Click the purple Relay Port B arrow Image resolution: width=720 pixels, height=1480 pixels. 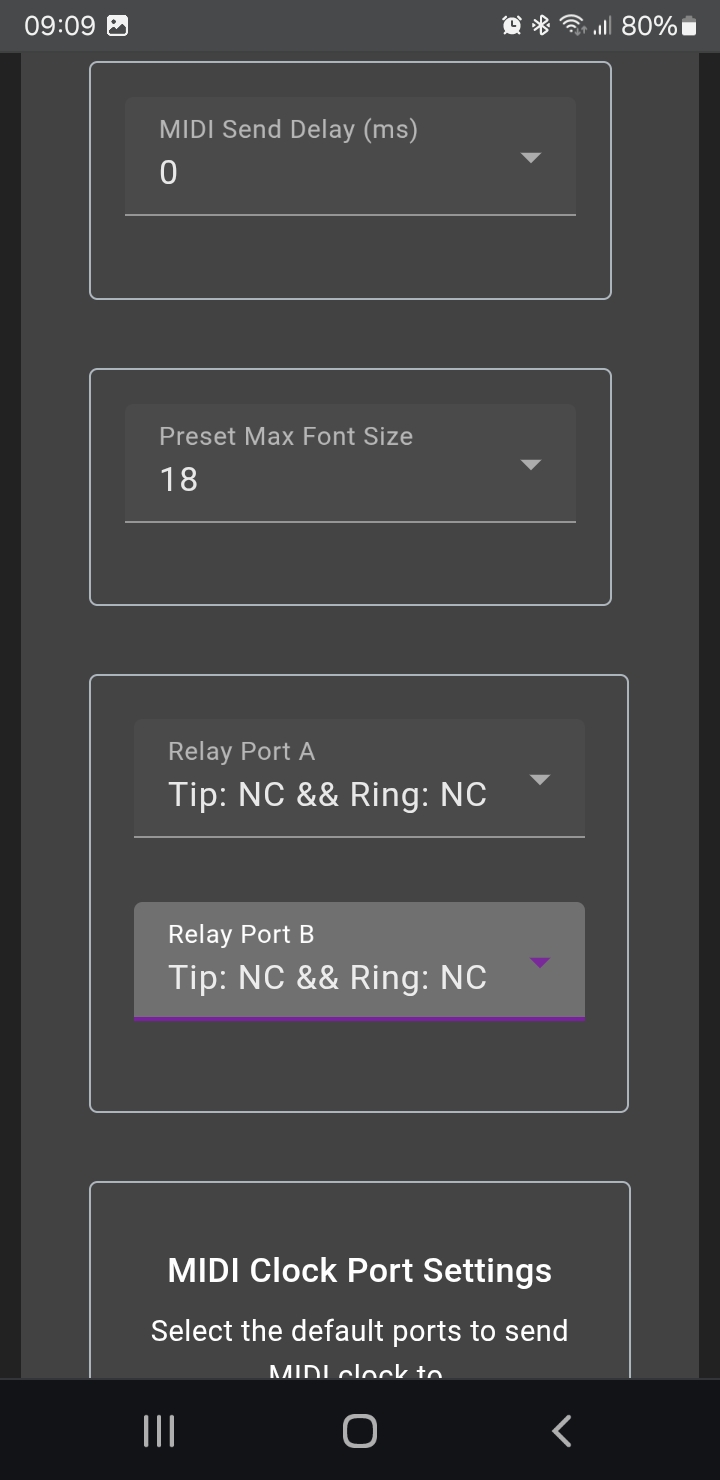(x=539, y=963)
